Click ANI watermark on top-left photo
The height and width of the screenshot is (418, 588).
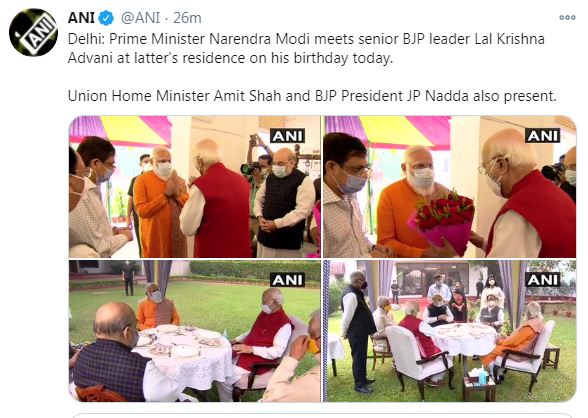coord(288,136)
